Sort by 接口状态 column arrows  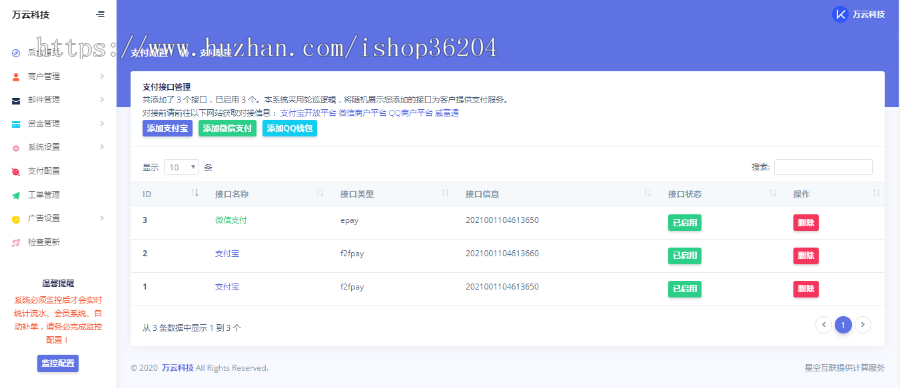(x=773, y=193)
